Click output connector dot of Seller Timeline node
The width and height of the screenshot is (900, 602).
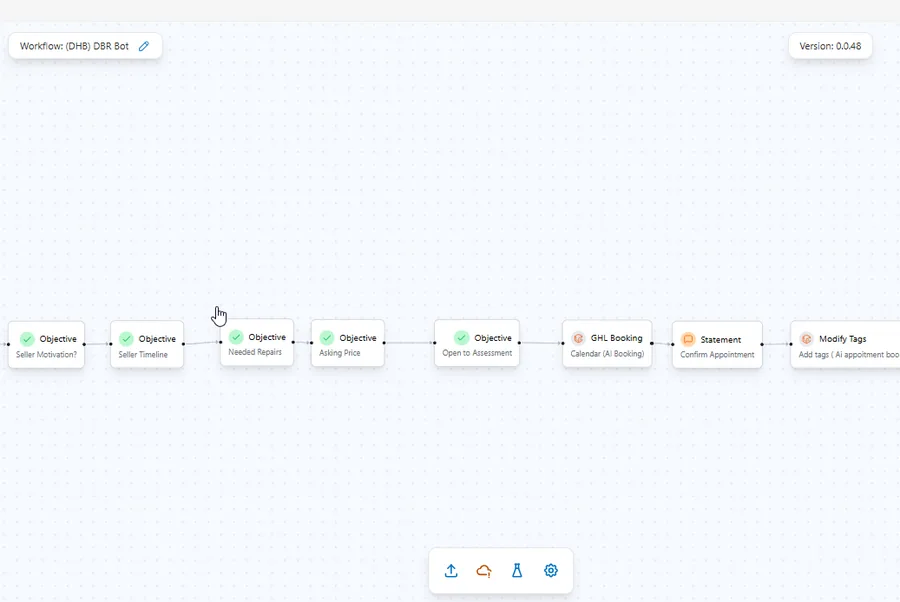[x=184, y=344]
